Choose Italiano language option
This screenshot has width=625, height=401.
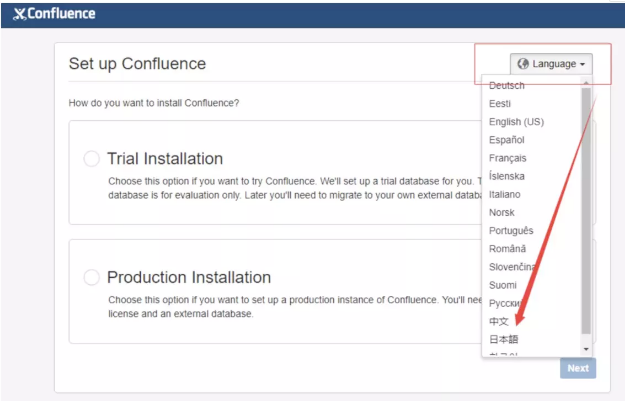click(506, 194)
